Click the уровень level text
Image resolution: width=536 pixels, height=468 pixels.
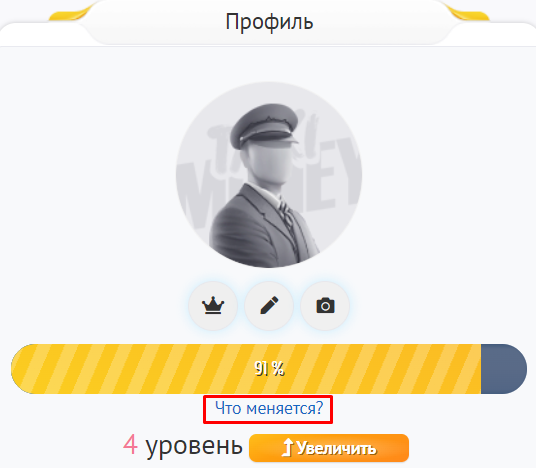pos(194,447)
